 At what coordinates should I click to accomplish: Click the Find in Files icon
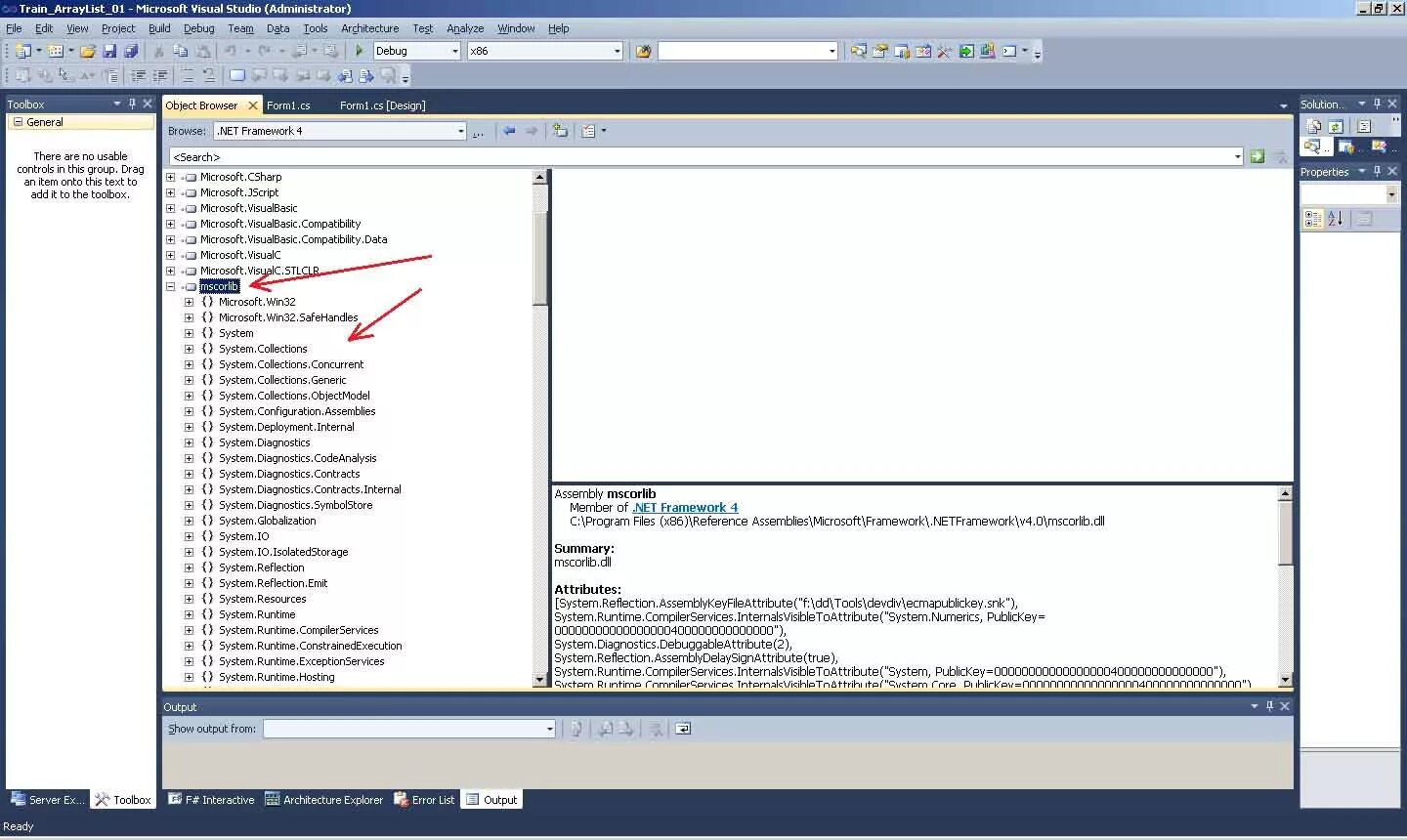643,51
